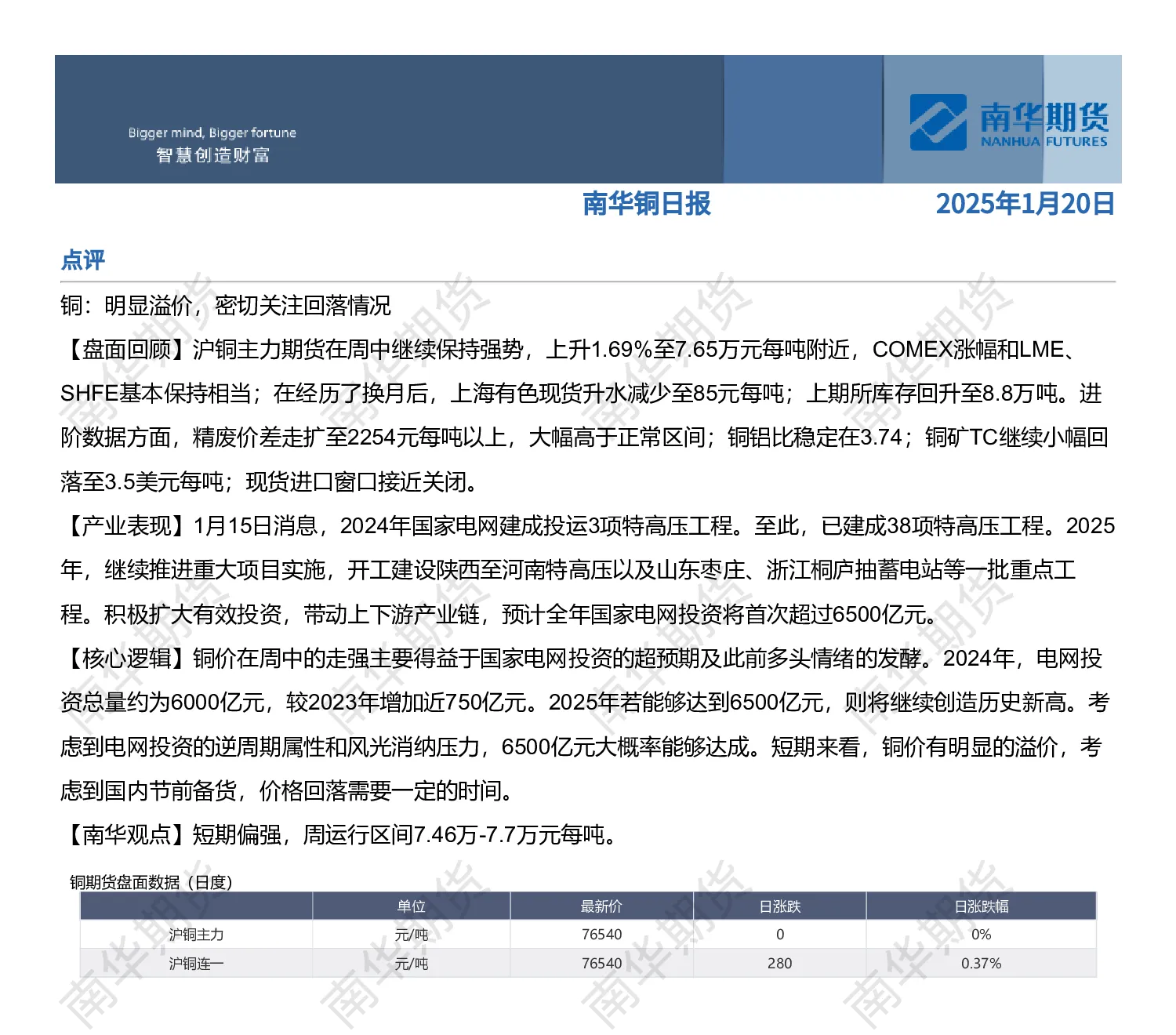Click the 元/吨 unit in 沪铜连一 row
Screen dimensions: 1176x1035
click(x=411, y=964)
